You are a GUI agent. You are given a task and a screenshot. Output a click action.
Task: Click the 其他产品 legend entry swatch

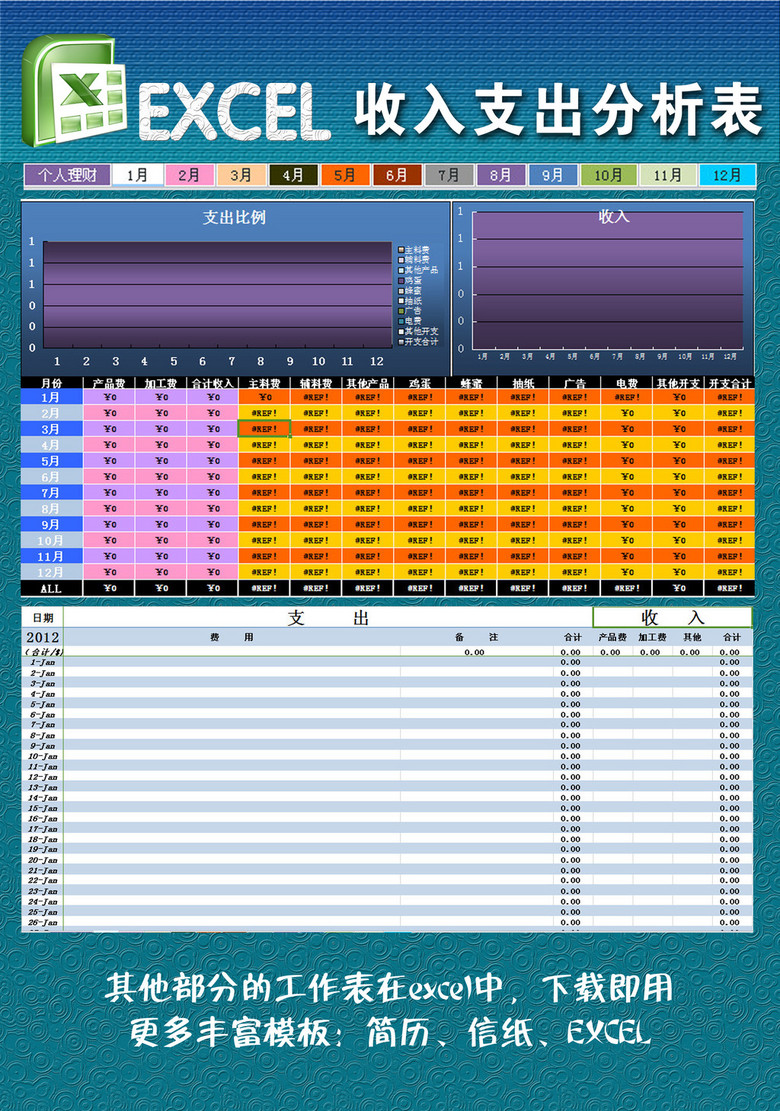click(401, 270)
